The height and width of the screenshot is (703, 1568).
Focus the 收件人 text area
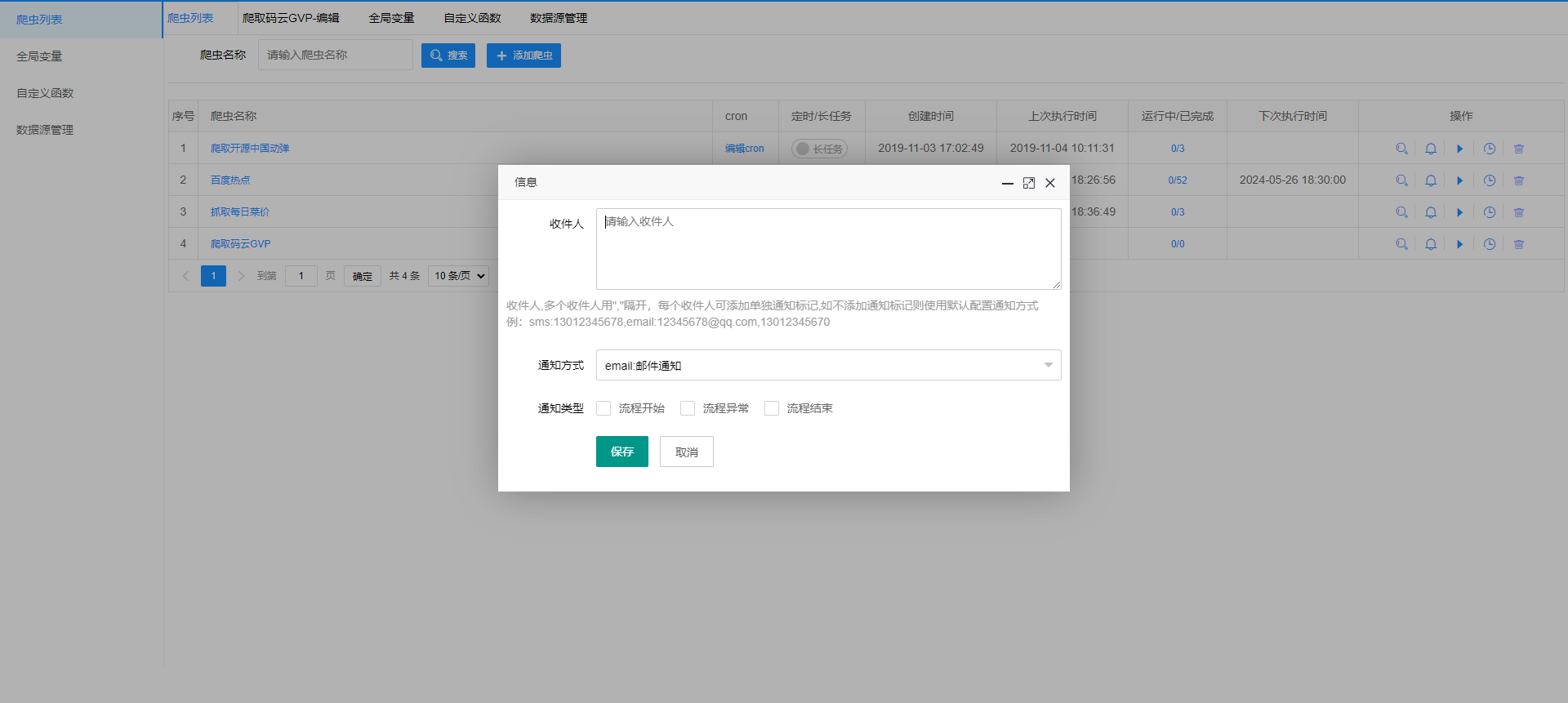(829, 249)
